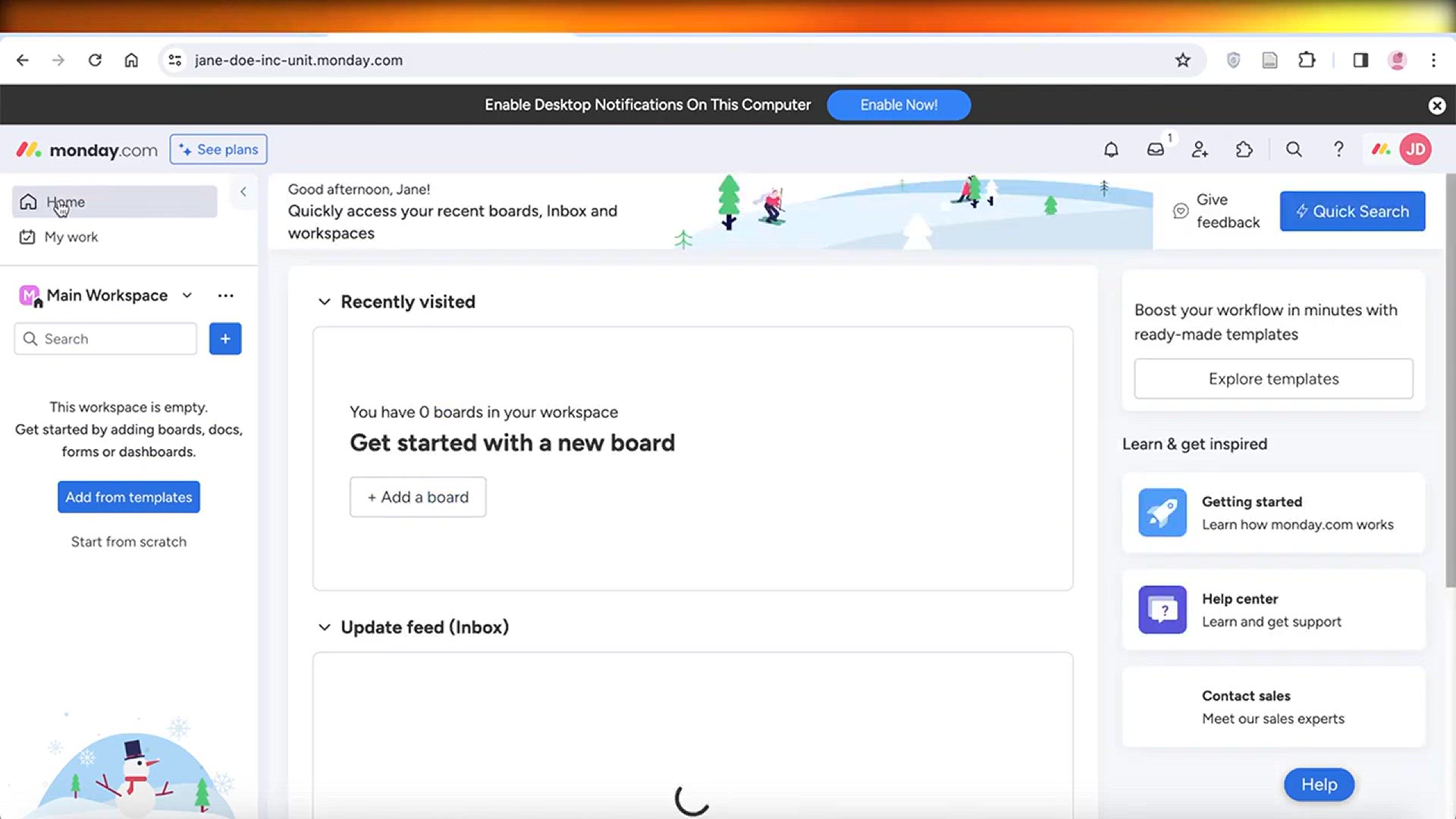Screen dimensions: 1456x819
Task: Open the Contact sales card
Action: (1273, 707)
